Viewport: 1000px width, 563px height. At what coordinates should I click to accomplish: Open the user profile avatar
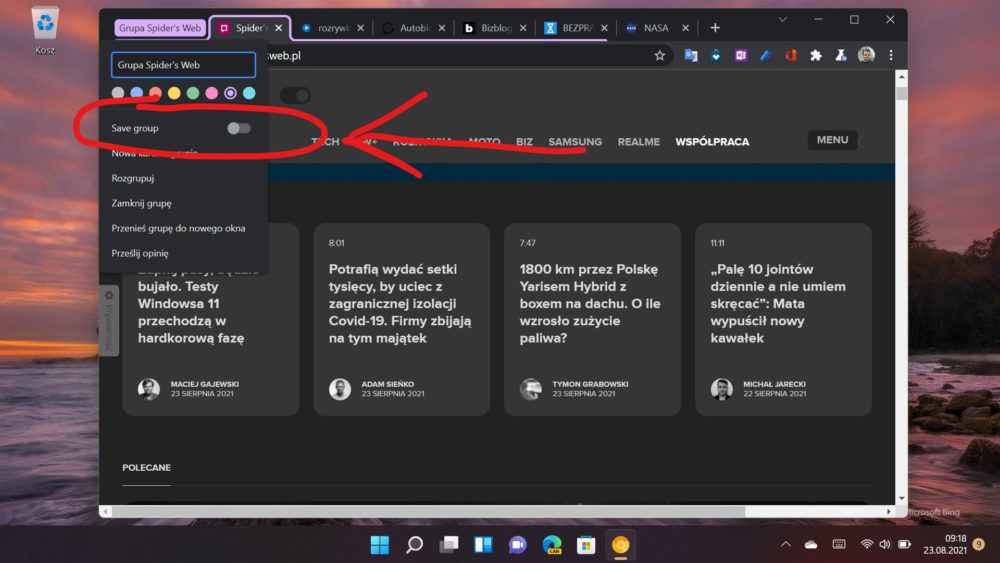click(x=866, y=55)
